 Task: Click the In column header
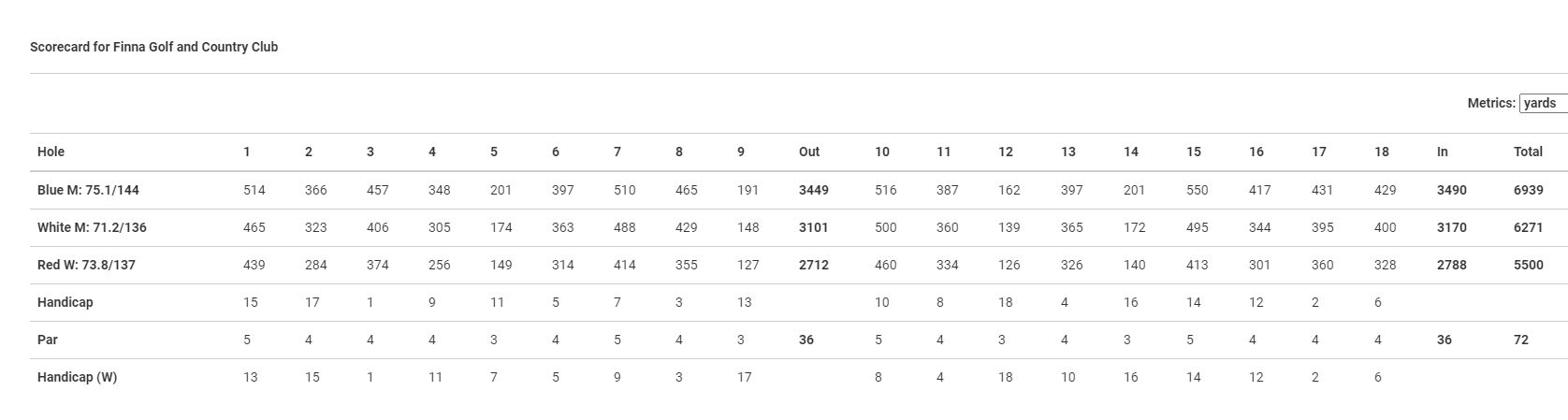[1442, 152]
